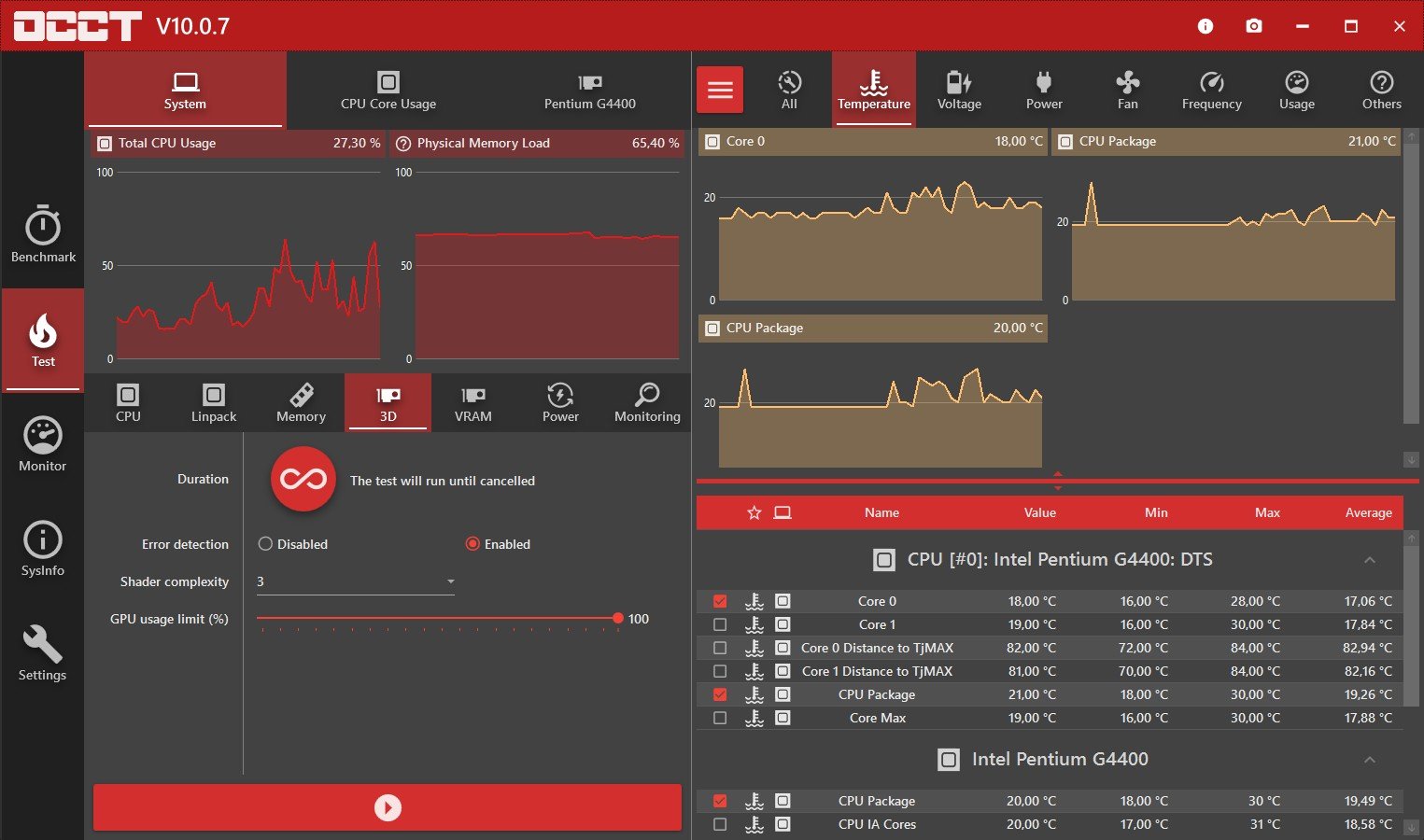Show Power sensors

[1044, 90]
